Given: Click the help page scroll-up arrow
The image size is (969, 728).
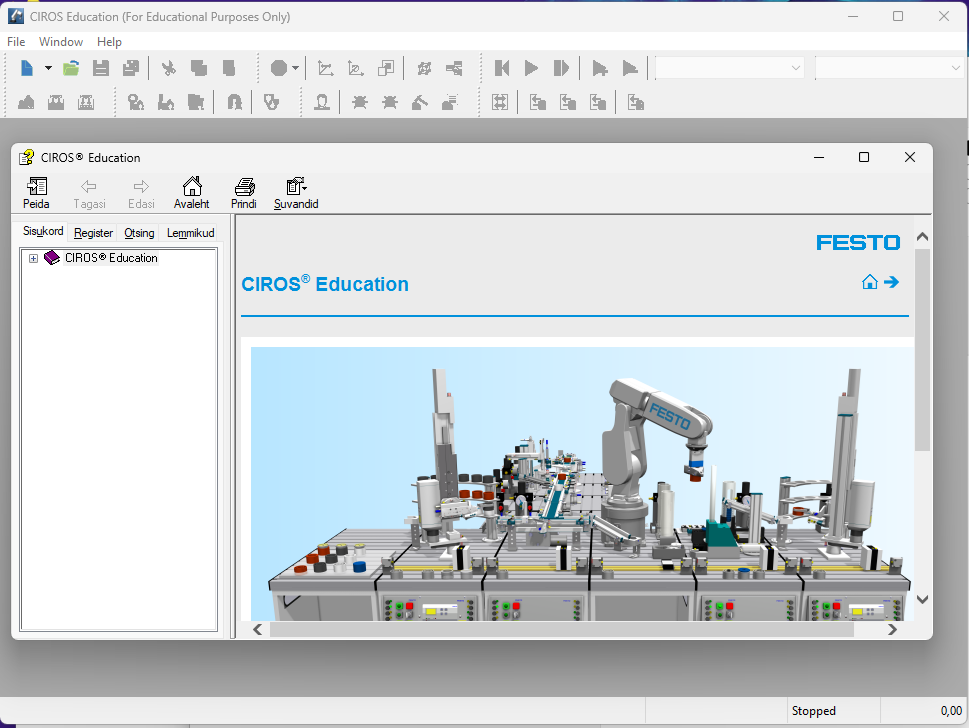Looking at the screenshot, I should (x=922, y=237).
